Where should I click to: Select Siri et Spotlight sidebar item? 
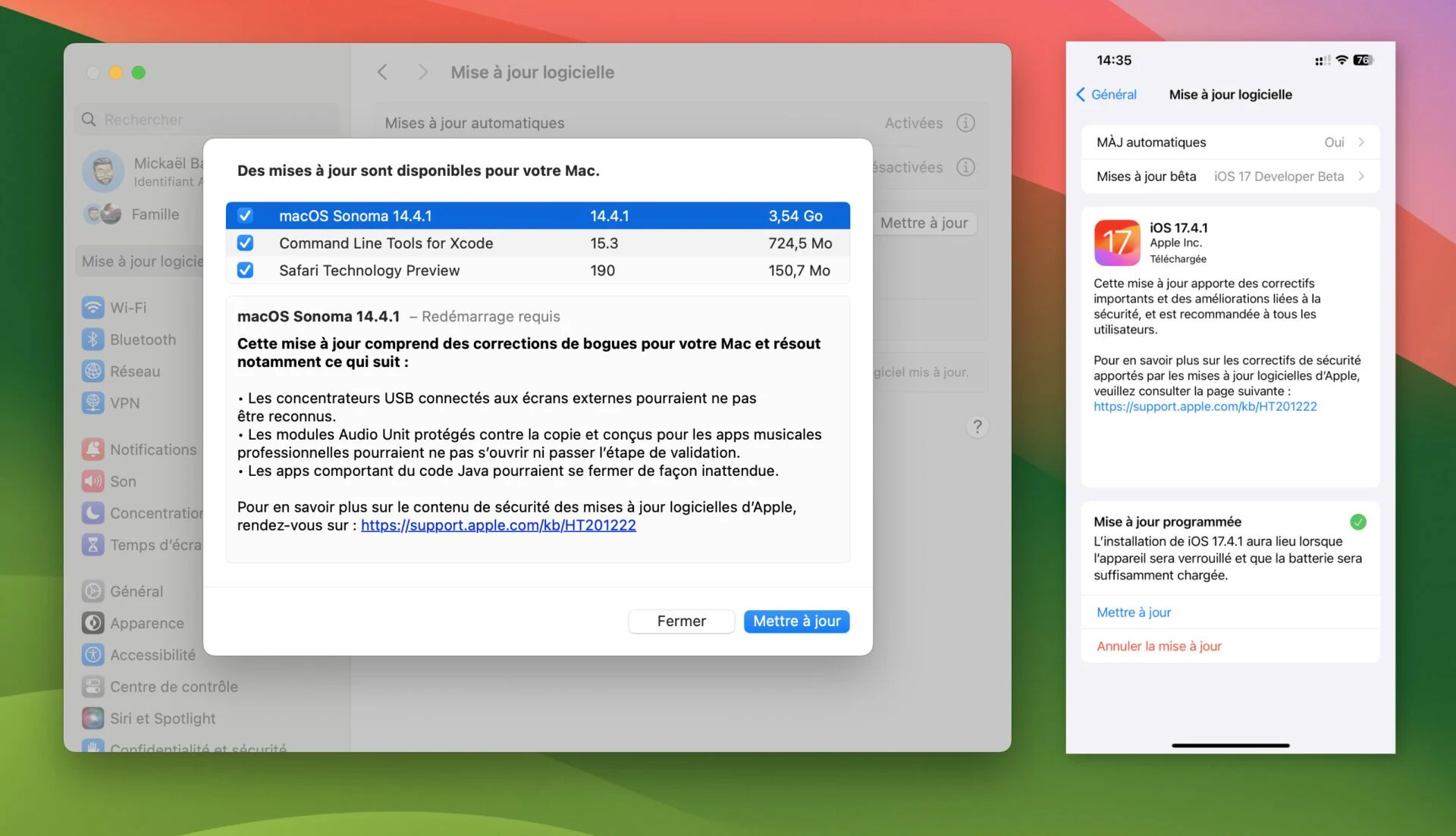click(162, 719)
